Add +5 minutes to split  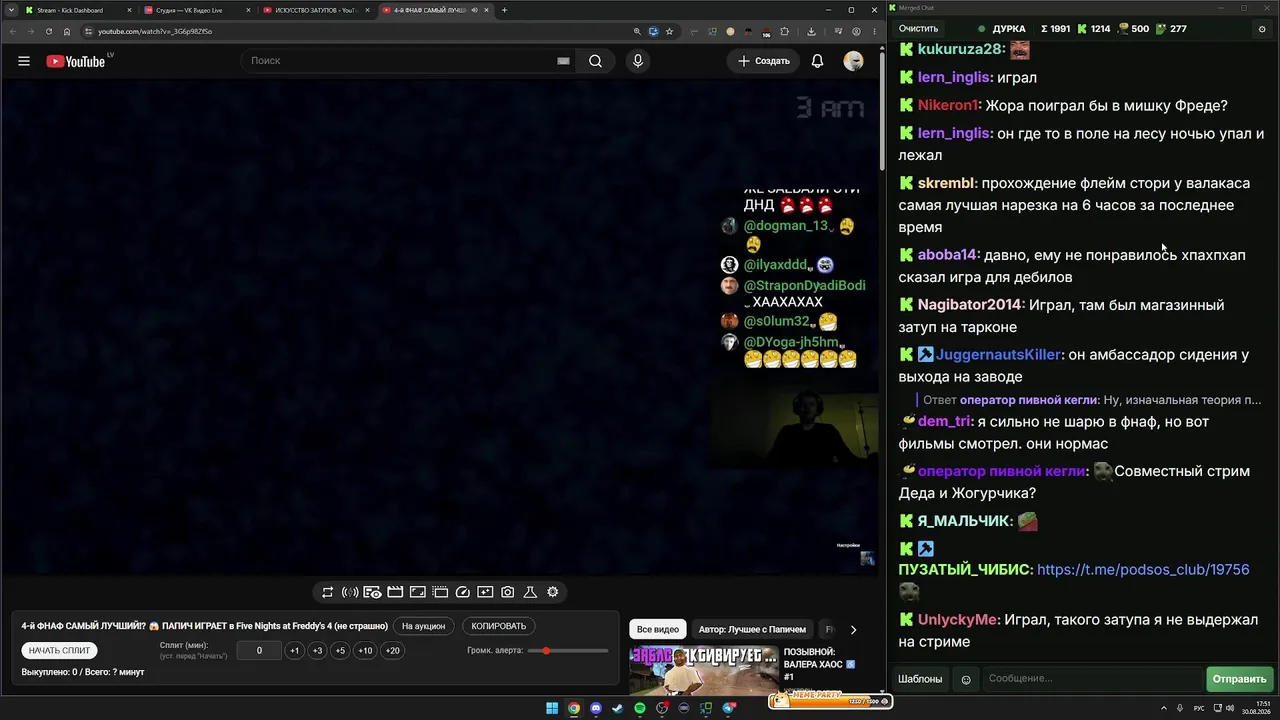[x=340, y=651]
